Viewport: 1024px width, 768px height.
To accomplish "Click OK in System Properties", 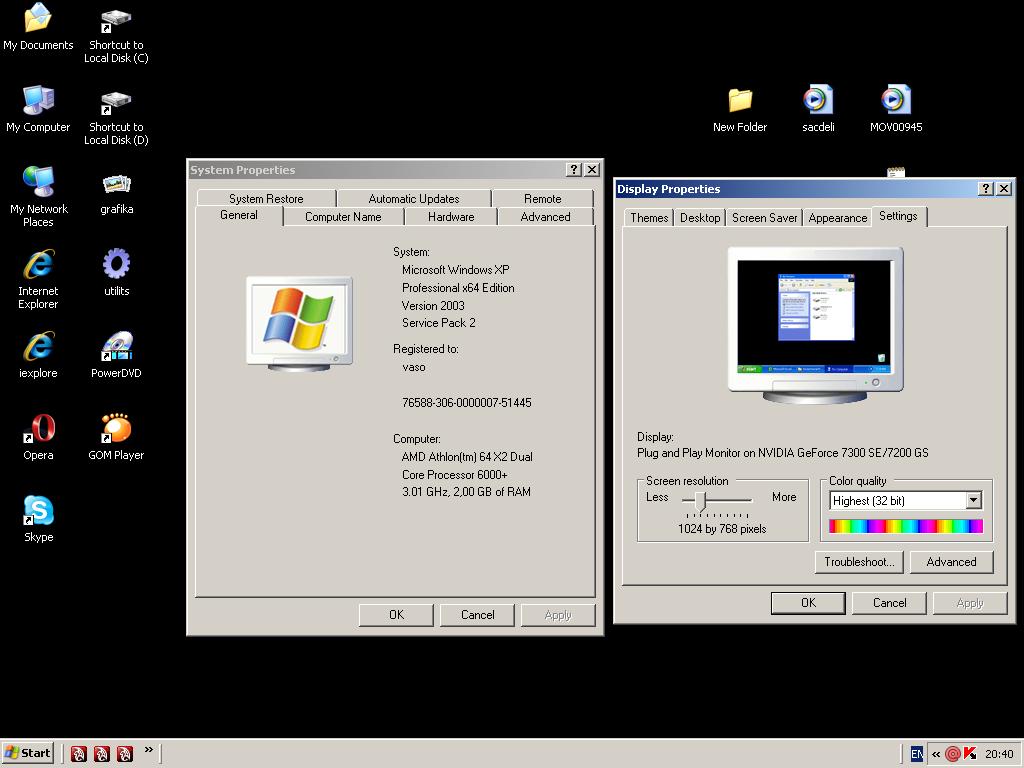I will tap(396, 615).
